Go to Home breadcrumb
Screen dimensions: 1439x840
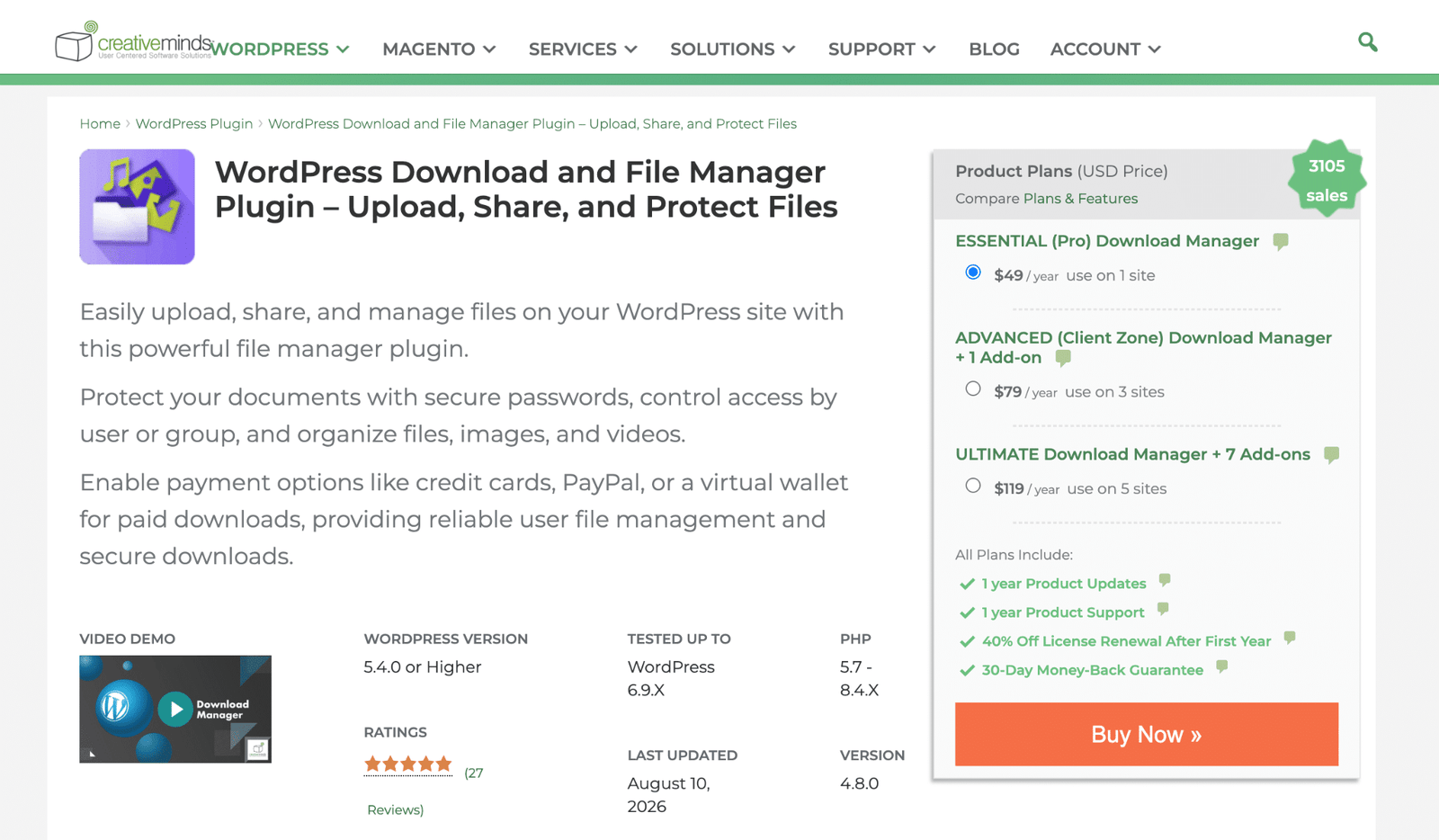pos(100,124)
